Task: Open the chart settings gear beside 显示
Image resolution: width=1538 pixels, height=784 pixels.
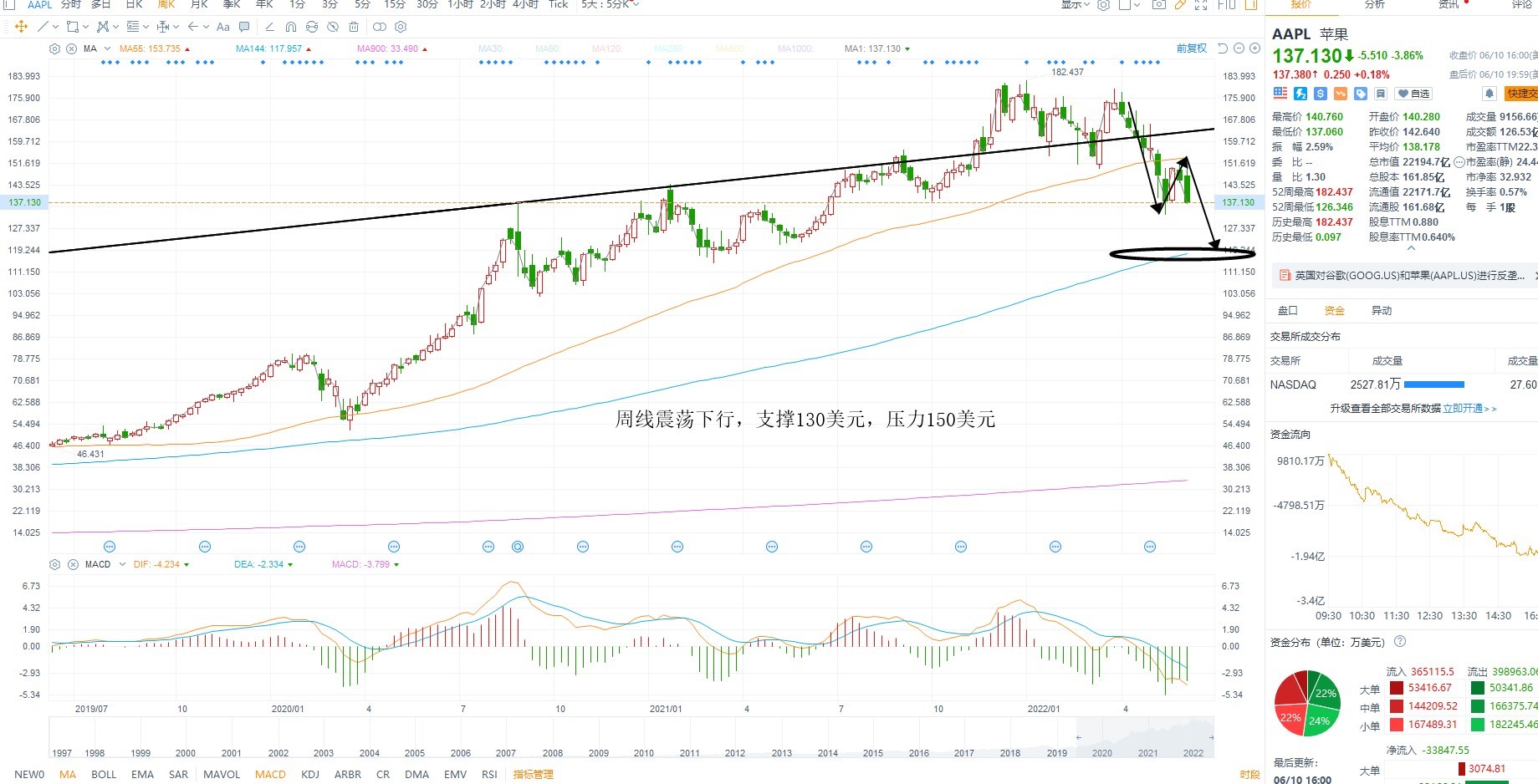Action: (x=1103, y=4)
